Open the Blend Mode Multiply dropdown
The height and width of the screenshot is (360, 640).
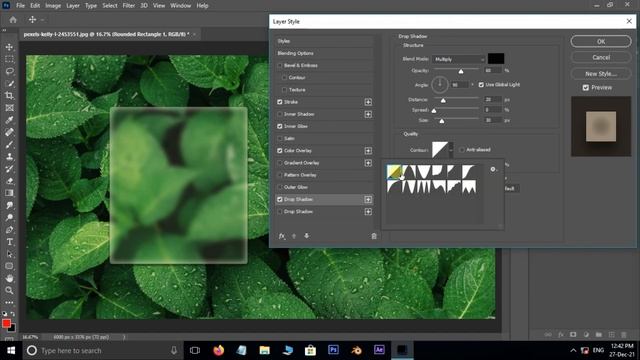coord(459,59)
